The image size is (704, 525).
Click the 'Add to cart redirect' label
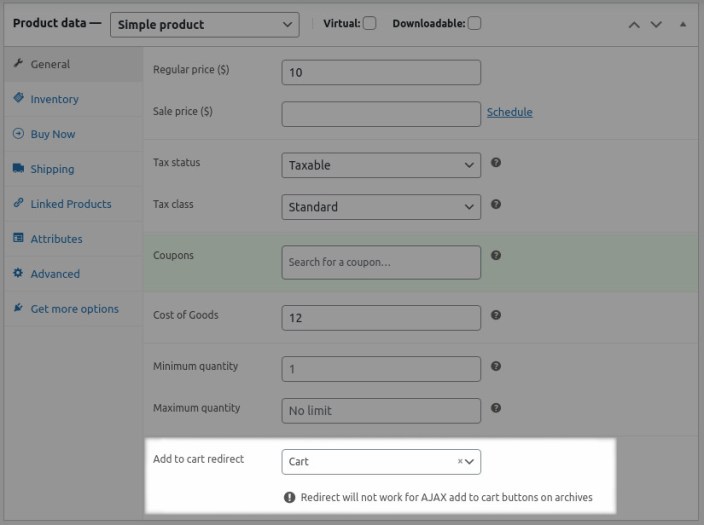[198, 459]
